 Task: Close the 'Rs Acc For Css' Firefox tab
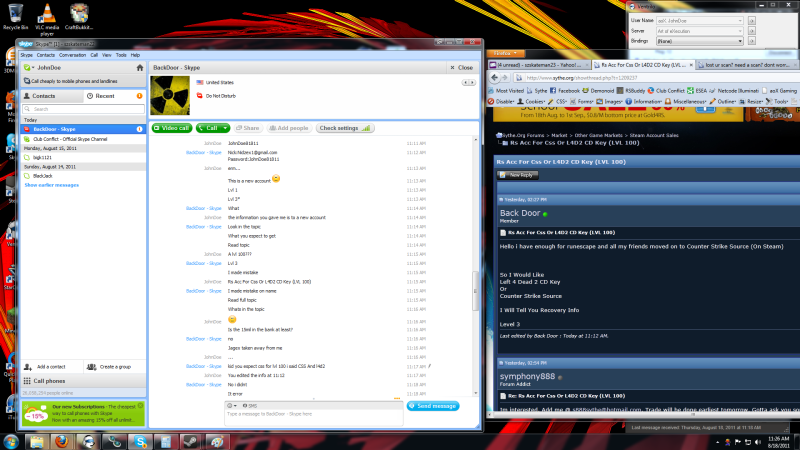point(691,65)
